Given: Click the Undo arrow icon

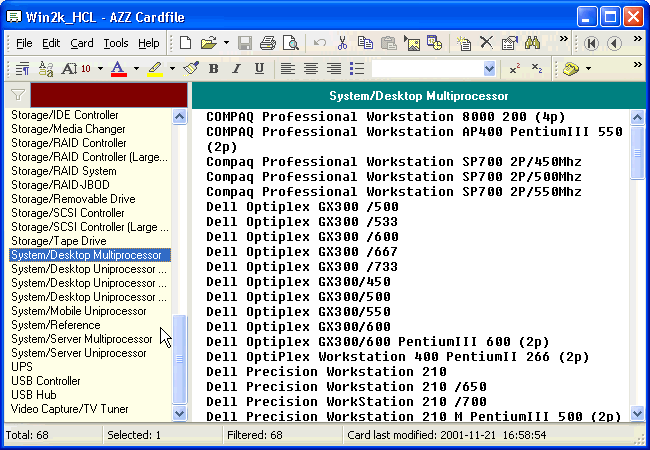Looking at the screenshot, I should click(x=319, y=43).
